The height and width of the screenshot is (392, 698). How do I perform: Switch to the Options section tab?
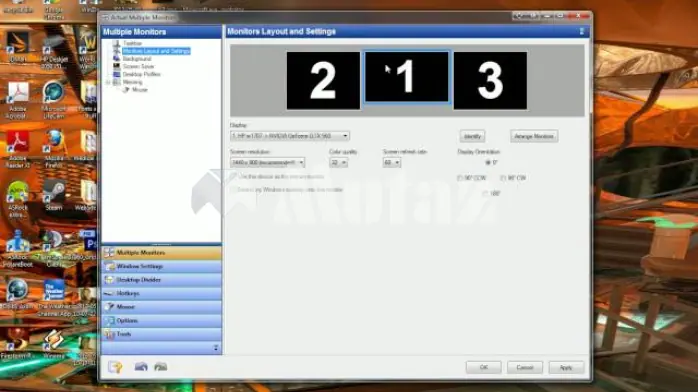pyautogui.click(x=162, y=321)
